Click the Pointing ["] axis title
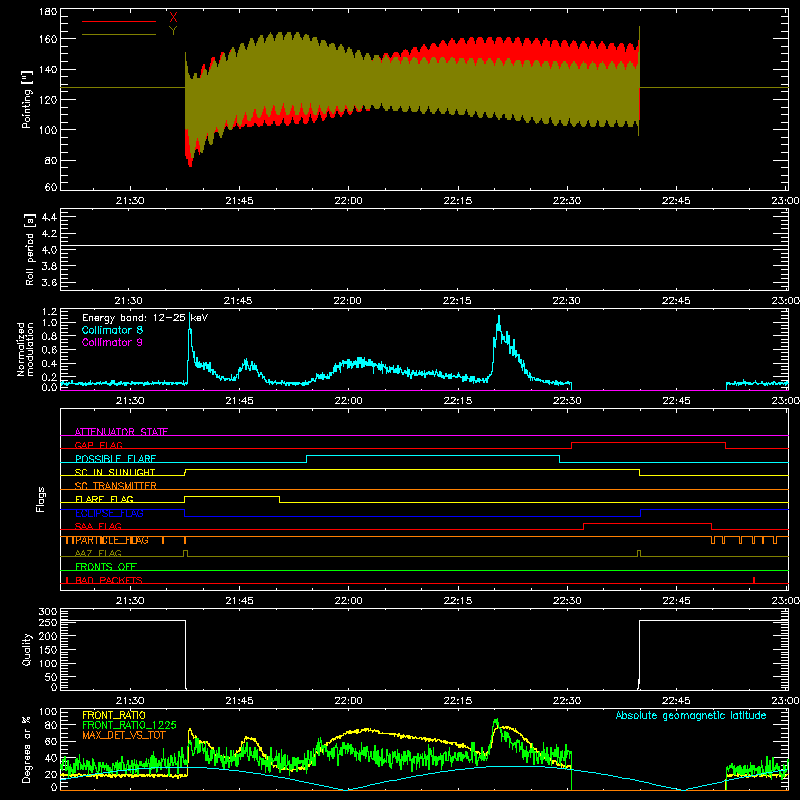This screenshot has width=800, height=800. [27, 99]
